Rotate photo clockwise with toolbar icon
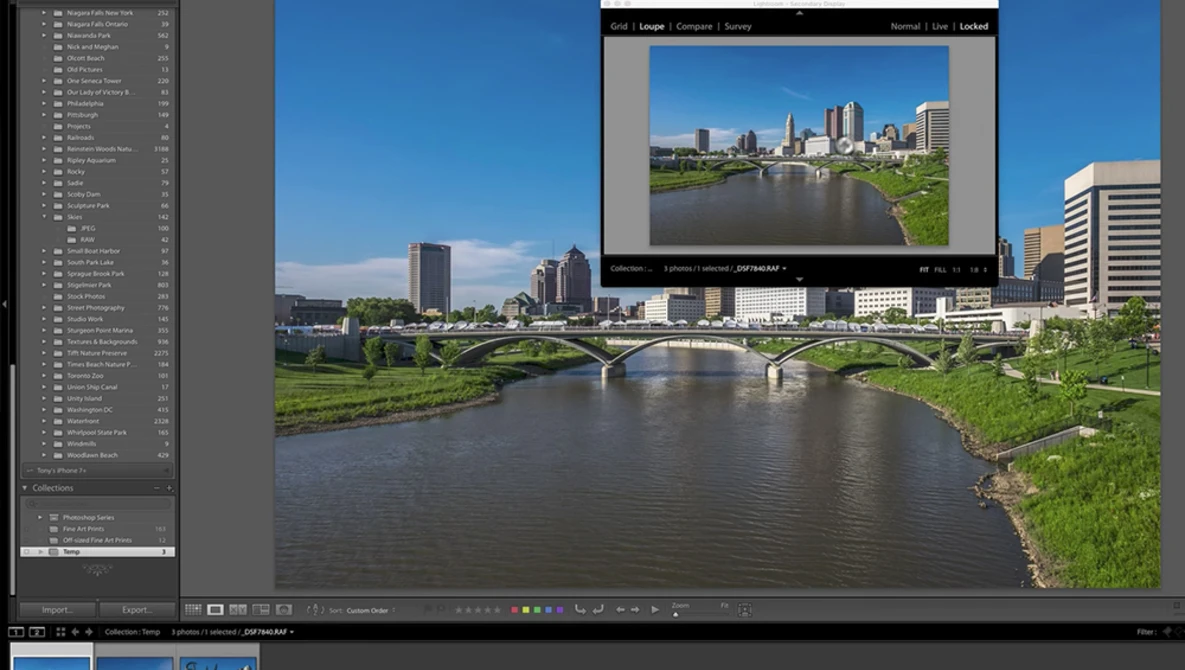Viewport: 1185px width, 670px height. coord(598,610)
